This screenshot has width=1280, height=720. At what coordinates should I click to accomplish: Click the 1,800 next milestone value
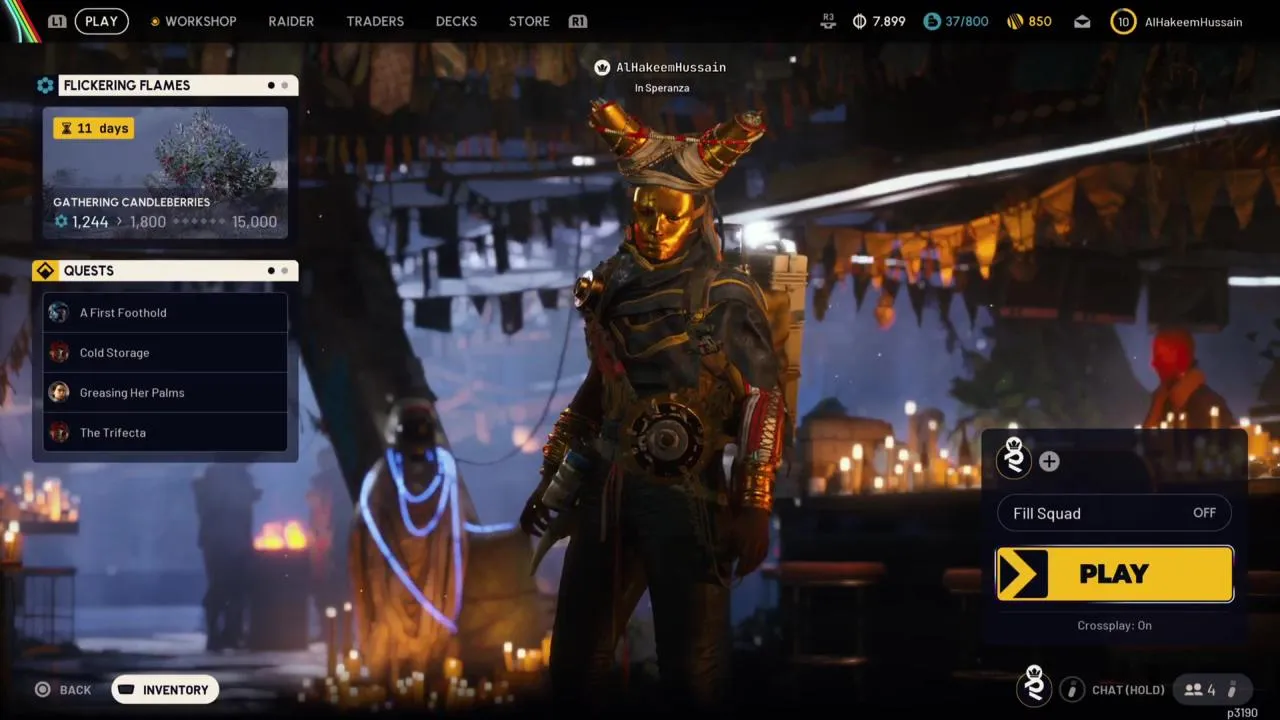148,222
